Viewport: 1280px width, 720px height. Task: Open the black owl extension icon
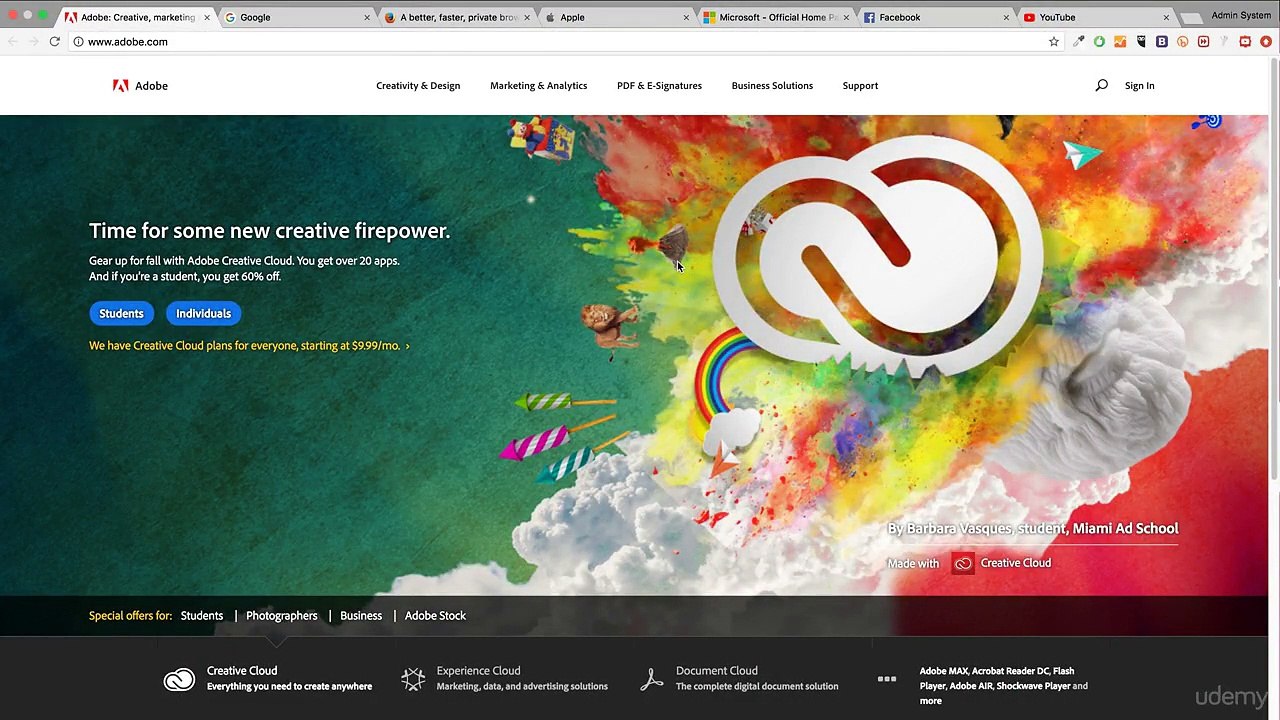click(1141, 42)
